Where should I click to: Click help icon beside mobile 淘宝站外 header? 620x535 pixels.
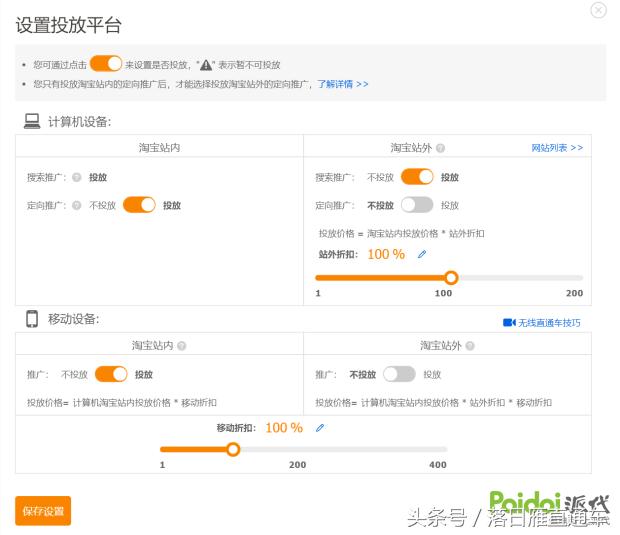[470, 346]
